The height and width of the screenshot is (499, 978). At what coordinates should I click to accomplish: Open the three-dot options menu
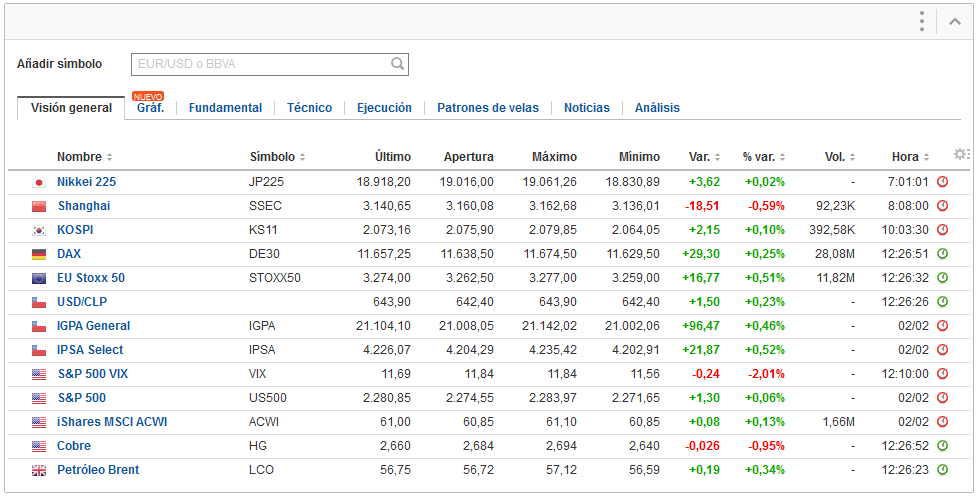921,21
